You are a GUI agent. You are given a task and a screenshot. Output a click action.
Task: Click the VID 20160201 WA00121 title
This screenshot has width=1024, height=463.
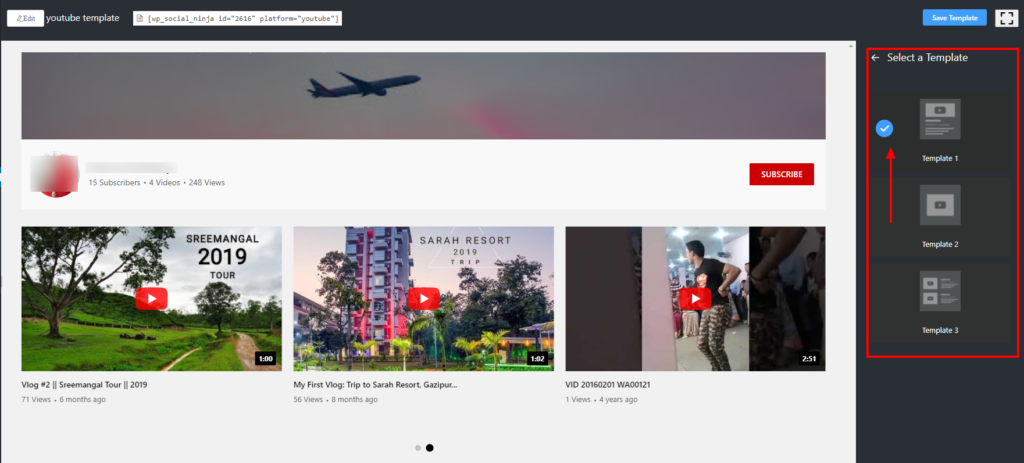click(x=613, y=384)
